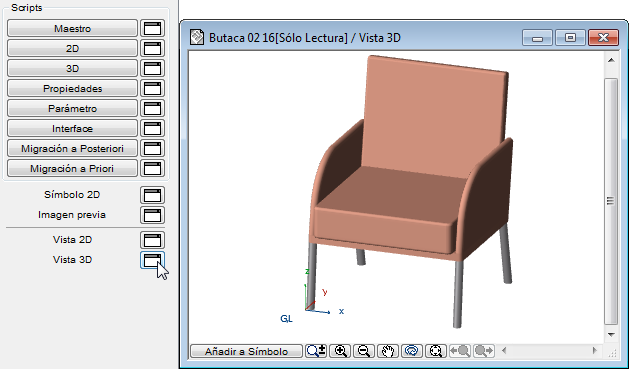This screenshot has height=369, width=629.
Task: Fit model in window
Action: (x=436, y=351)
